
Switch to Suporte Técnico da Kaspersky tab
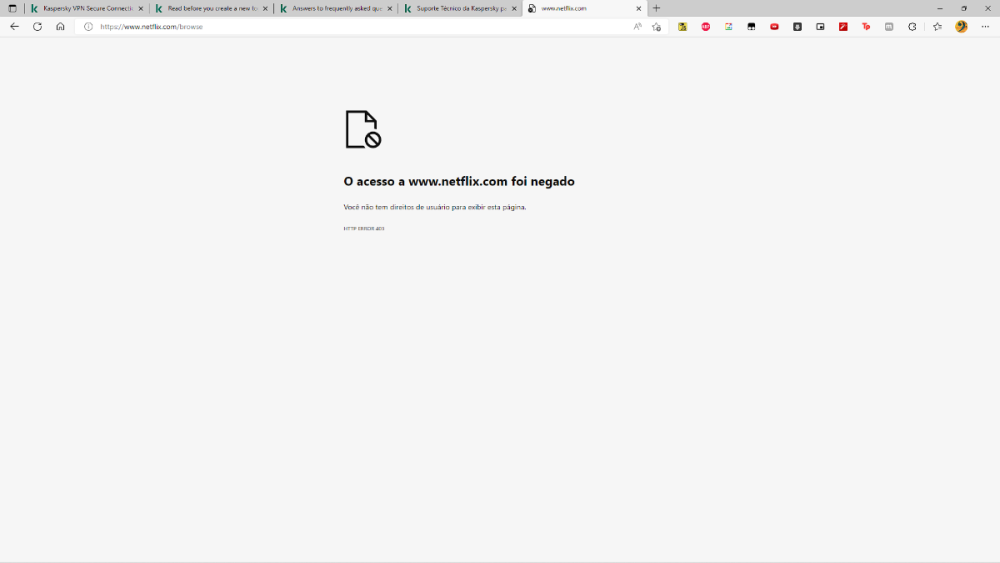(461, 8)
